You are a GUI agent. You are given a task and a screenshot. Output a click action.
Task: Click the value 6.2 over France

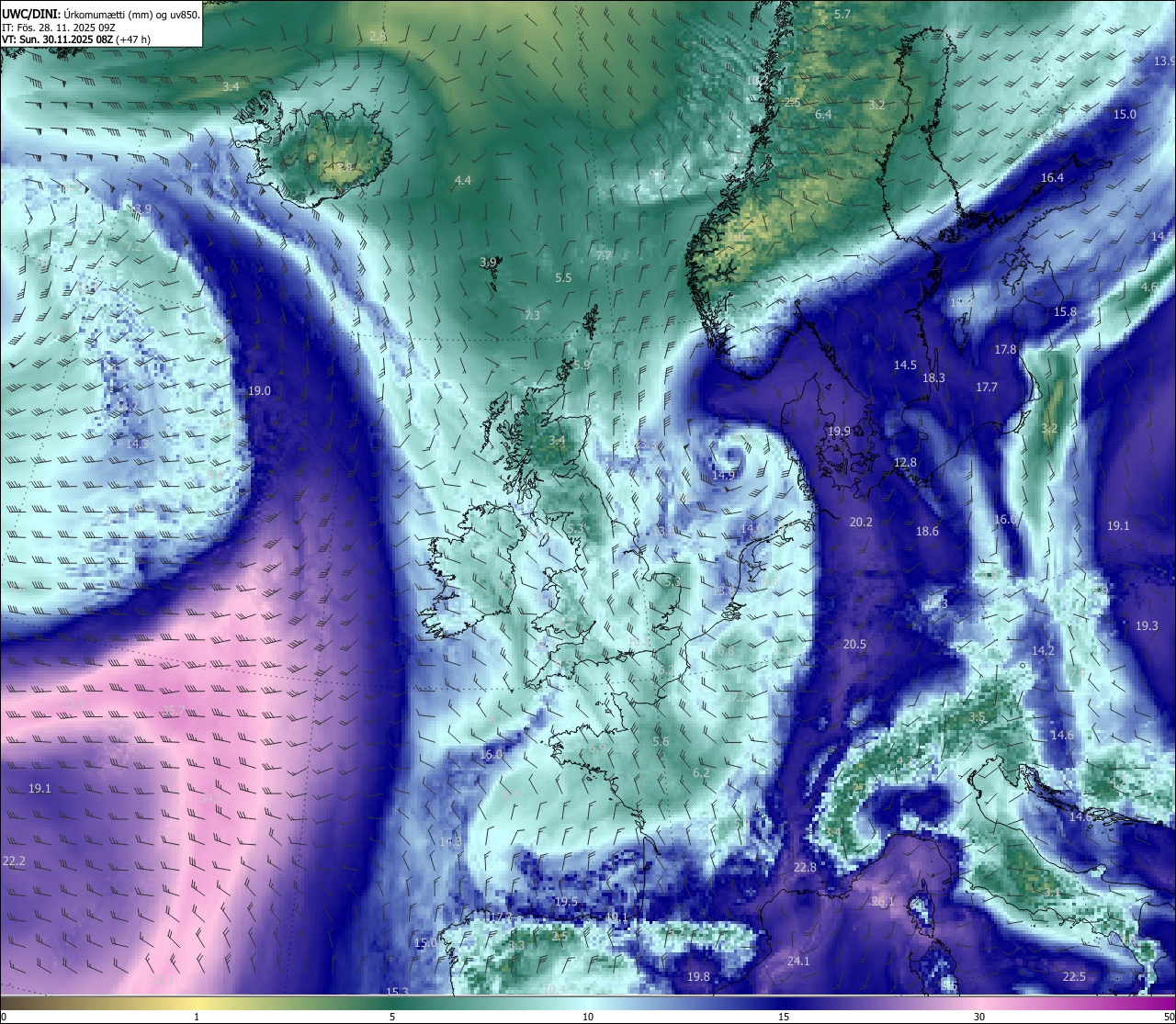[700, 773]
